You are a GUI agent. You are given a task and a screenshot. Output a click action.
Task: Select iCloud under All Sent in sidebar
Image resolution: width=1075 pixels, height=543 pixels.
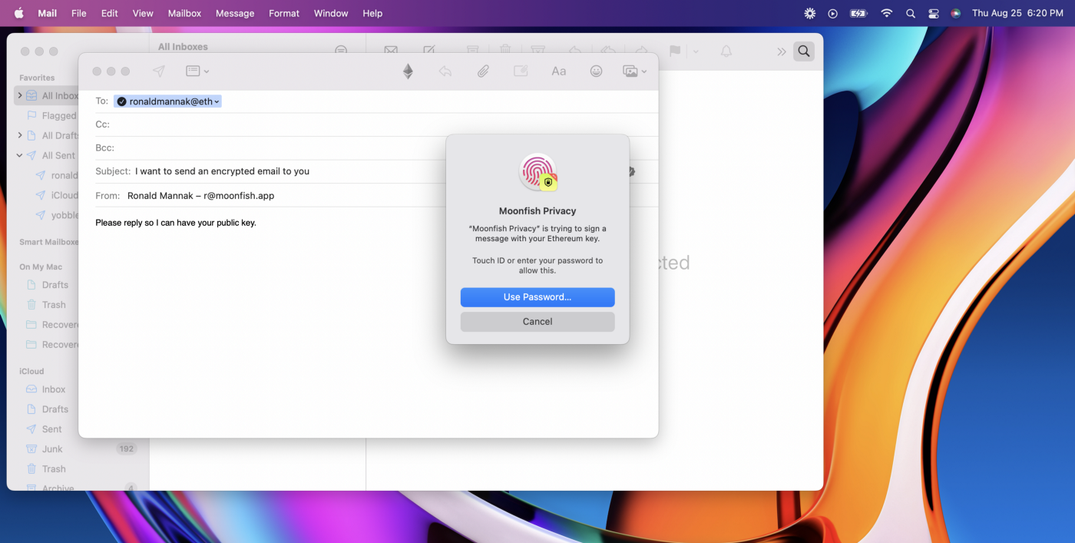pyautogui.click(x=56, y=195)
